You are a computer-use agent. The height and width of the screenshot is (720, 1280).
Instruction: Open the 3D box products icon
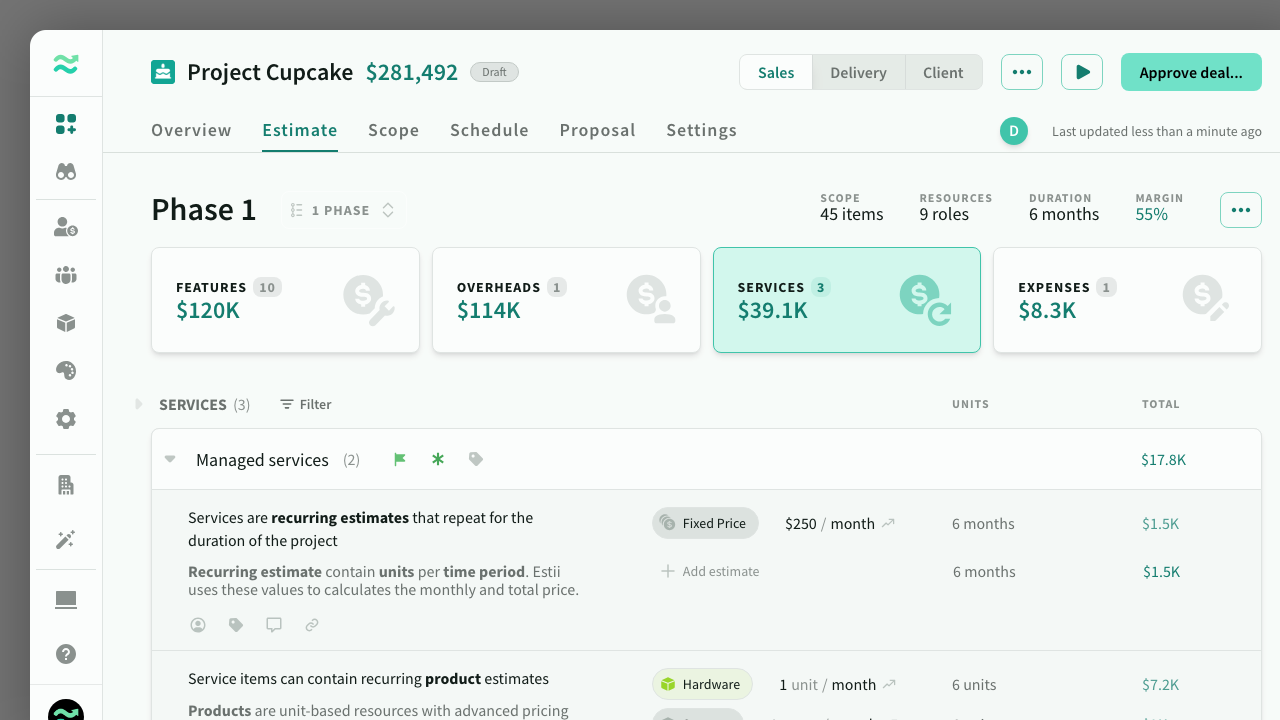tap(66, 323)
